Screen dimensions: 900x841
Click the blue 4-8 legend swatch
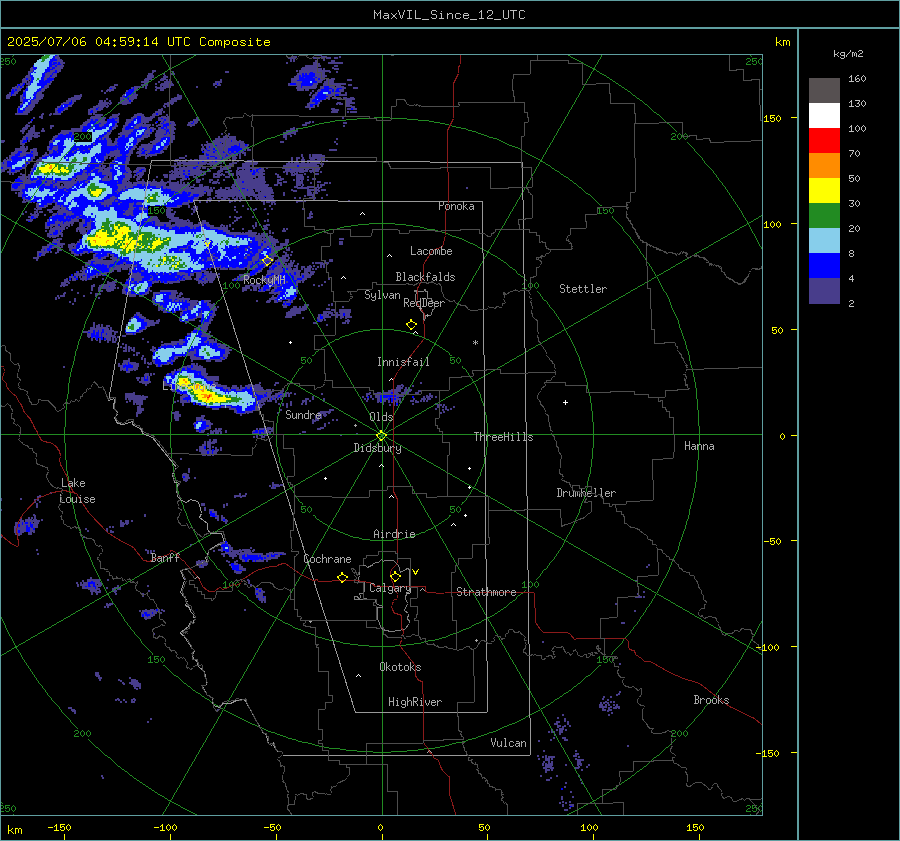824,265
